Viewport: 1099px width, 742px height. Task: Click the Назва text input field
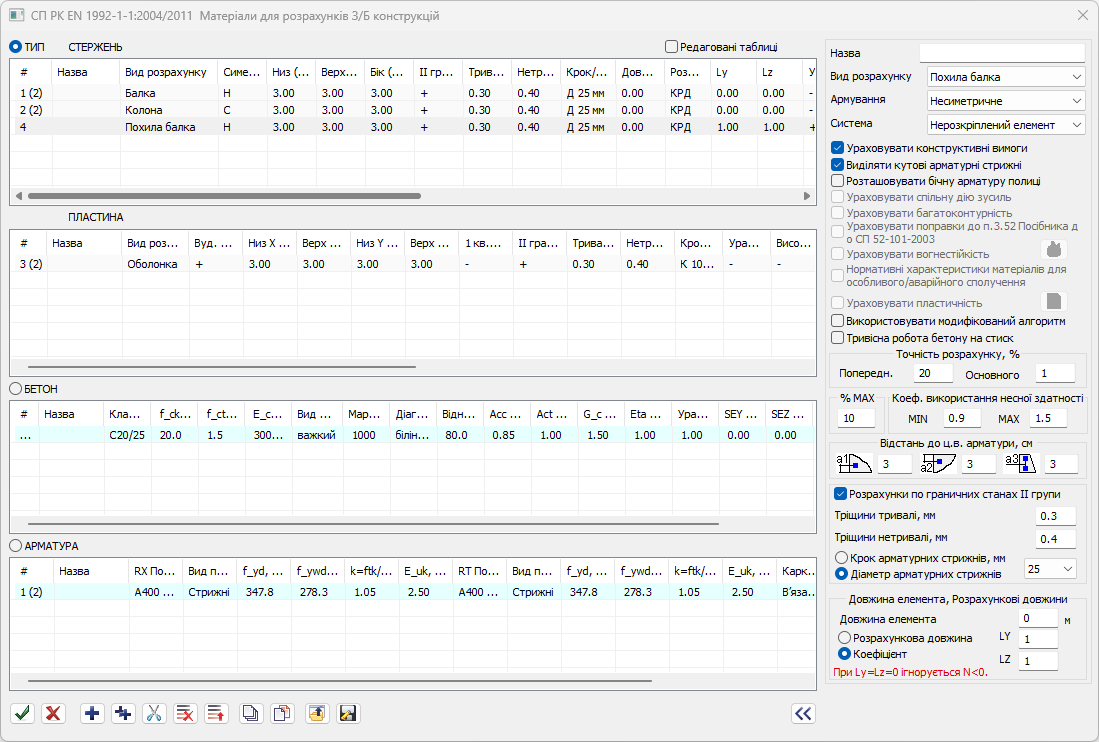point(1001,53)
